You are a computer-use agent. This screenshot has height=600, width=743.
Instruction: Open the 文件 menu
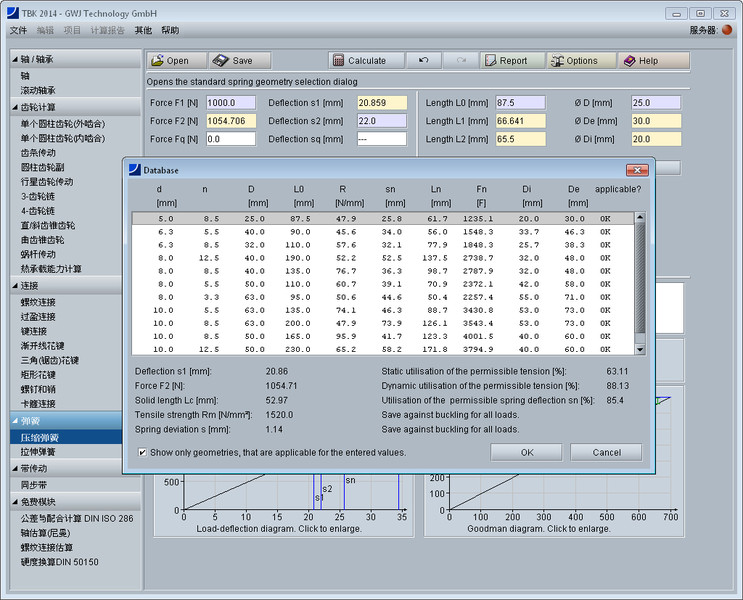tap(18, 31)
